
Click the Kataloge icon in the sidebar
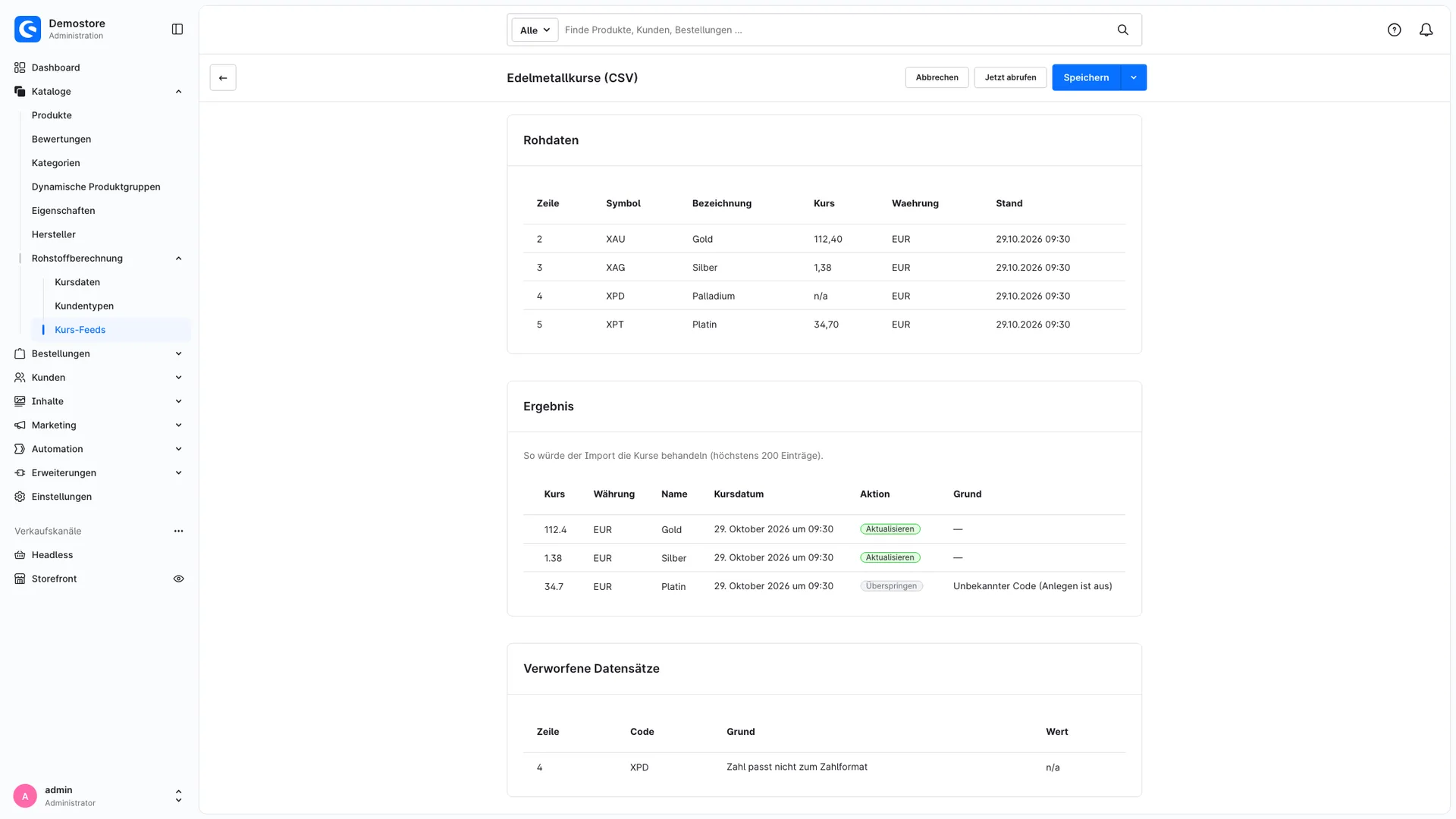(20, 92)
